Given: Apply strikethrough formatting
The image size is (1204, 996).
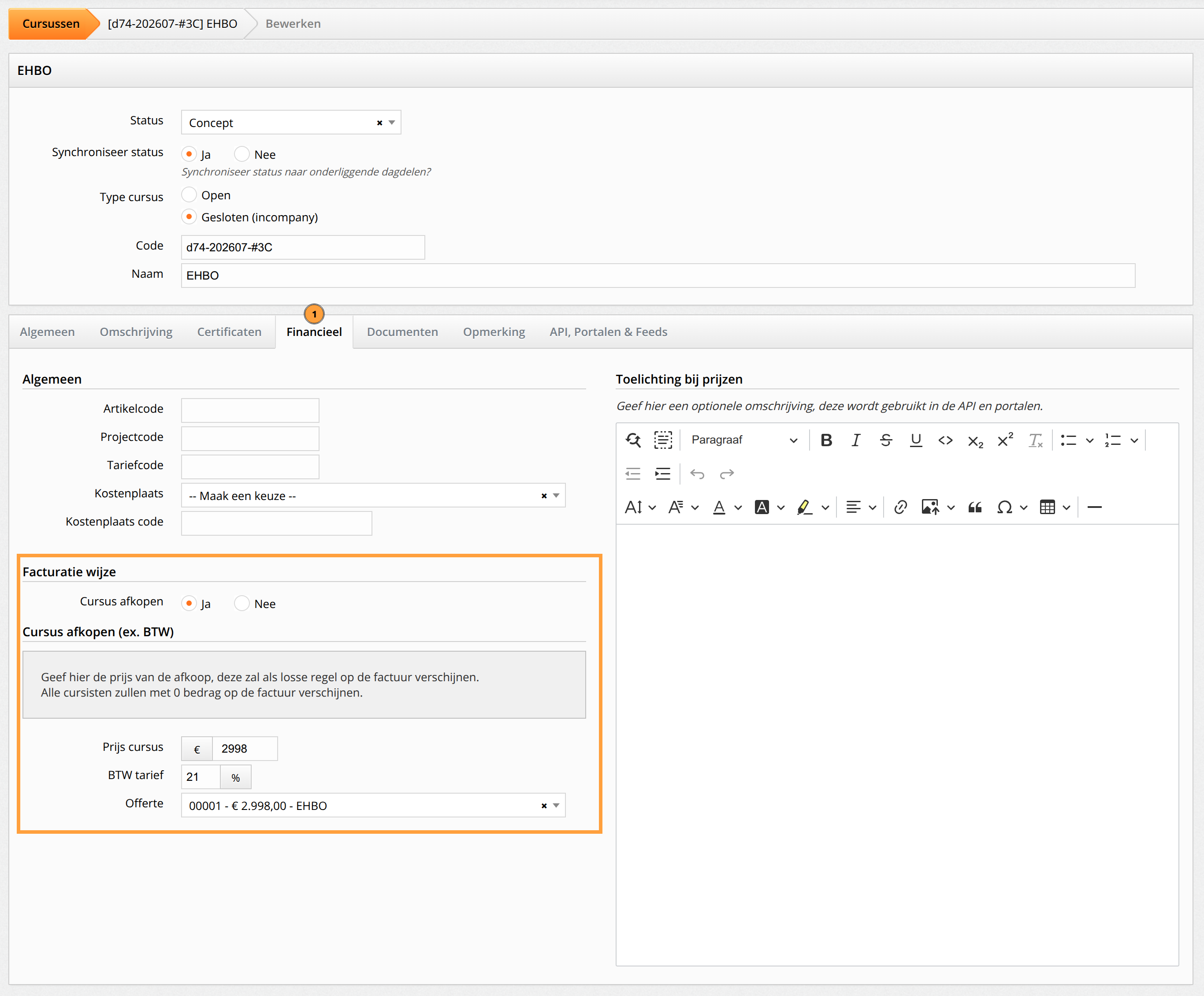Looking at the screenshot, I should pyautogui.click(x=886, y=440).
